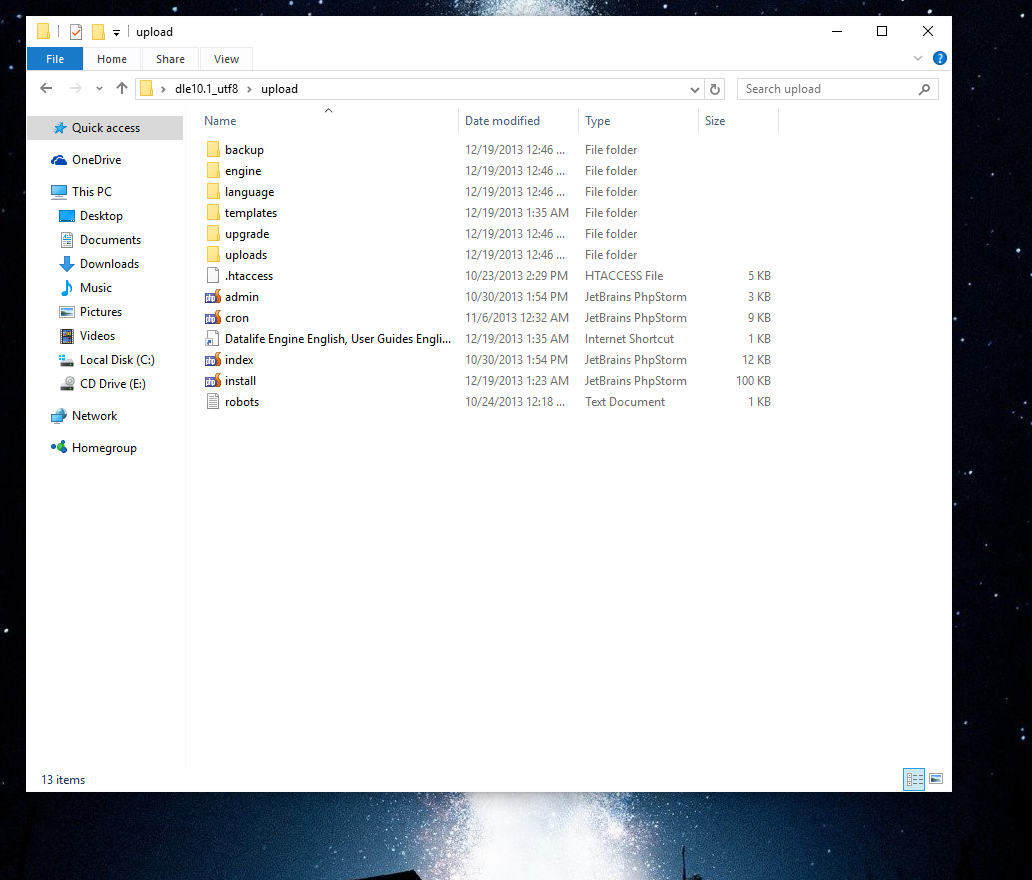Switch to Details view layout

[914, 779]
